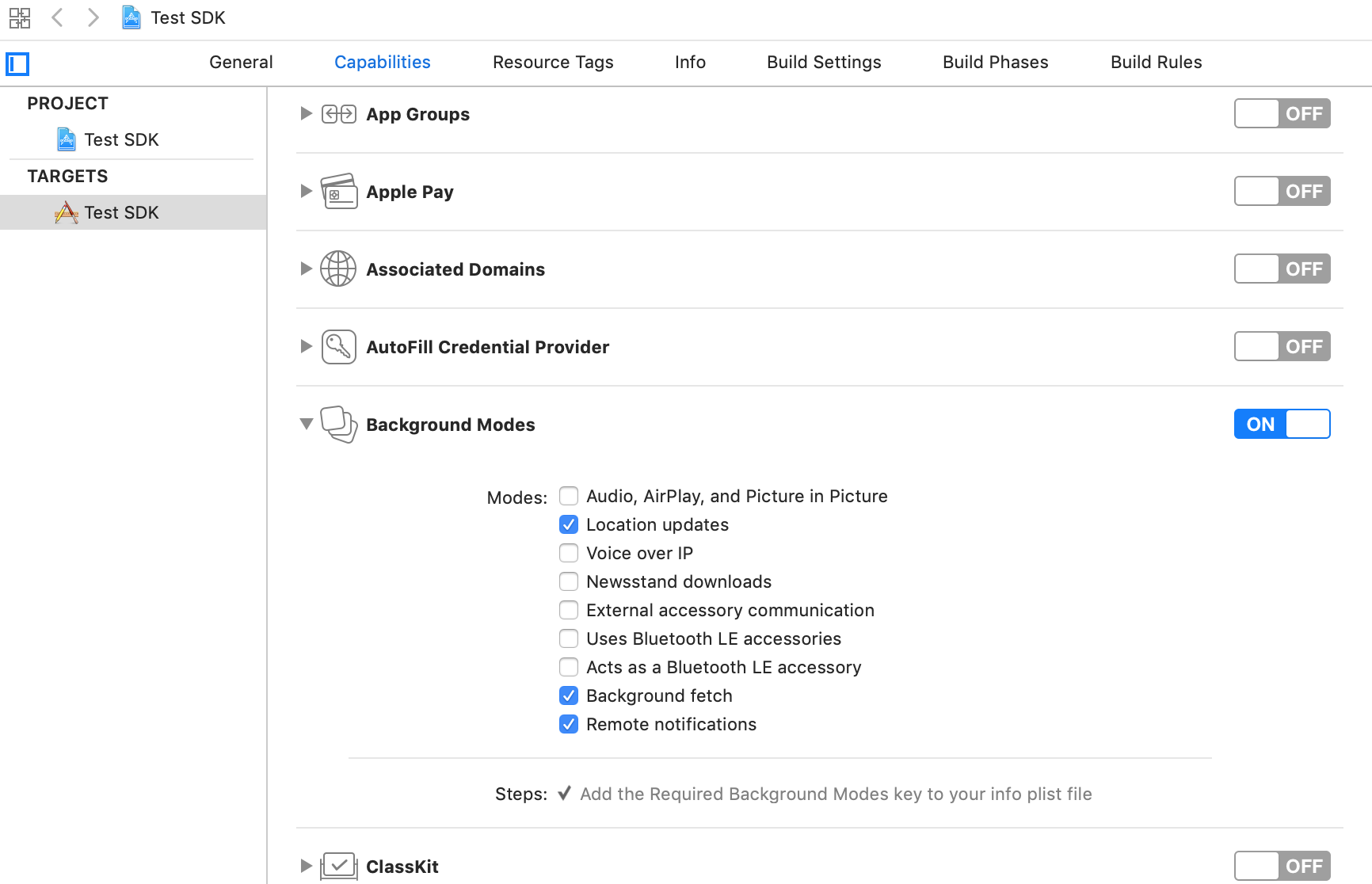The width and height of the screenshot is (1372, 884).
Task: Open the related items grid icon
Action: (x=20, y=17)
